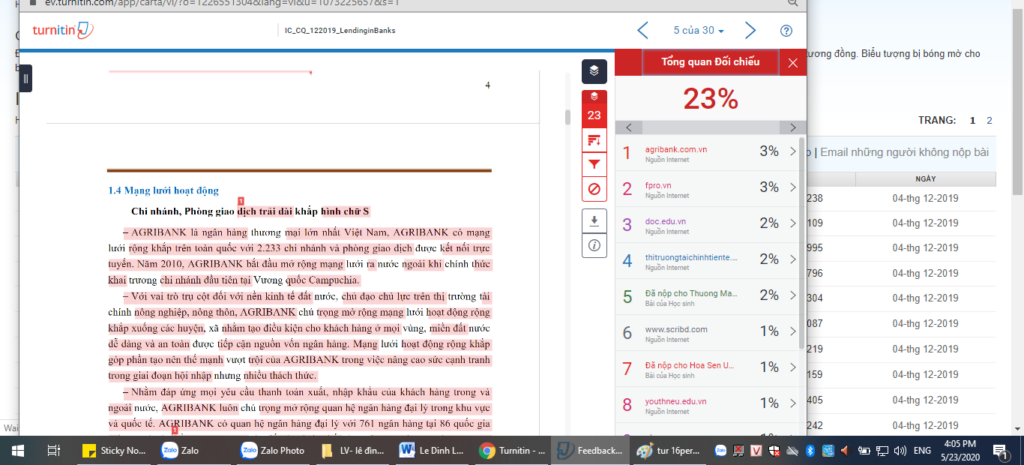Close the Tổng quan Đối chiếu panel
Screen dimensions: 1024x465
[x=793, y=63]
